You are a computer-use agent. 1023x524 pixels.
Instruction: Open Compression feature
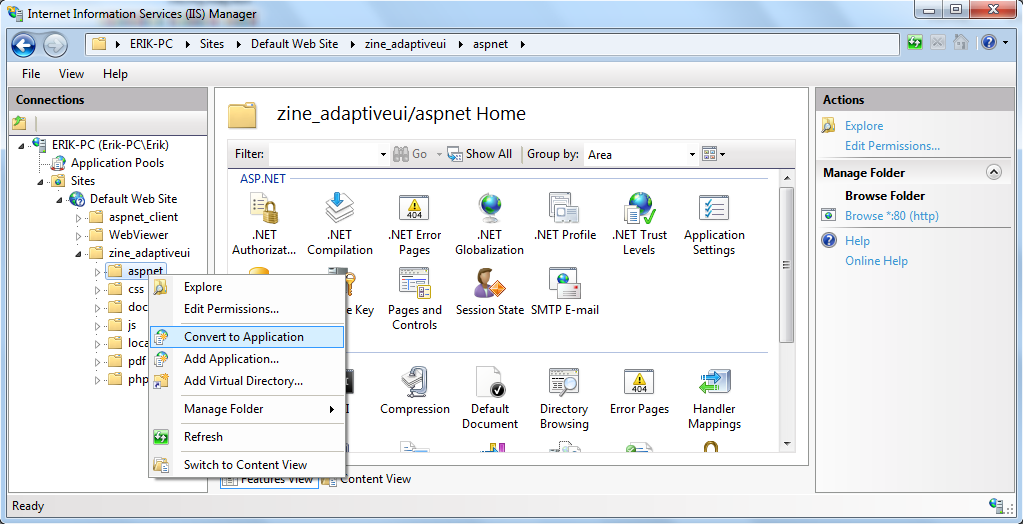[414, 390]
